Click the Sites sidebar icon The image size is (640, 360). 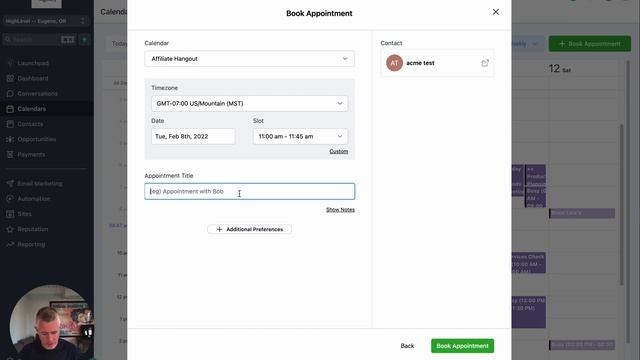[x=10, y=214]
